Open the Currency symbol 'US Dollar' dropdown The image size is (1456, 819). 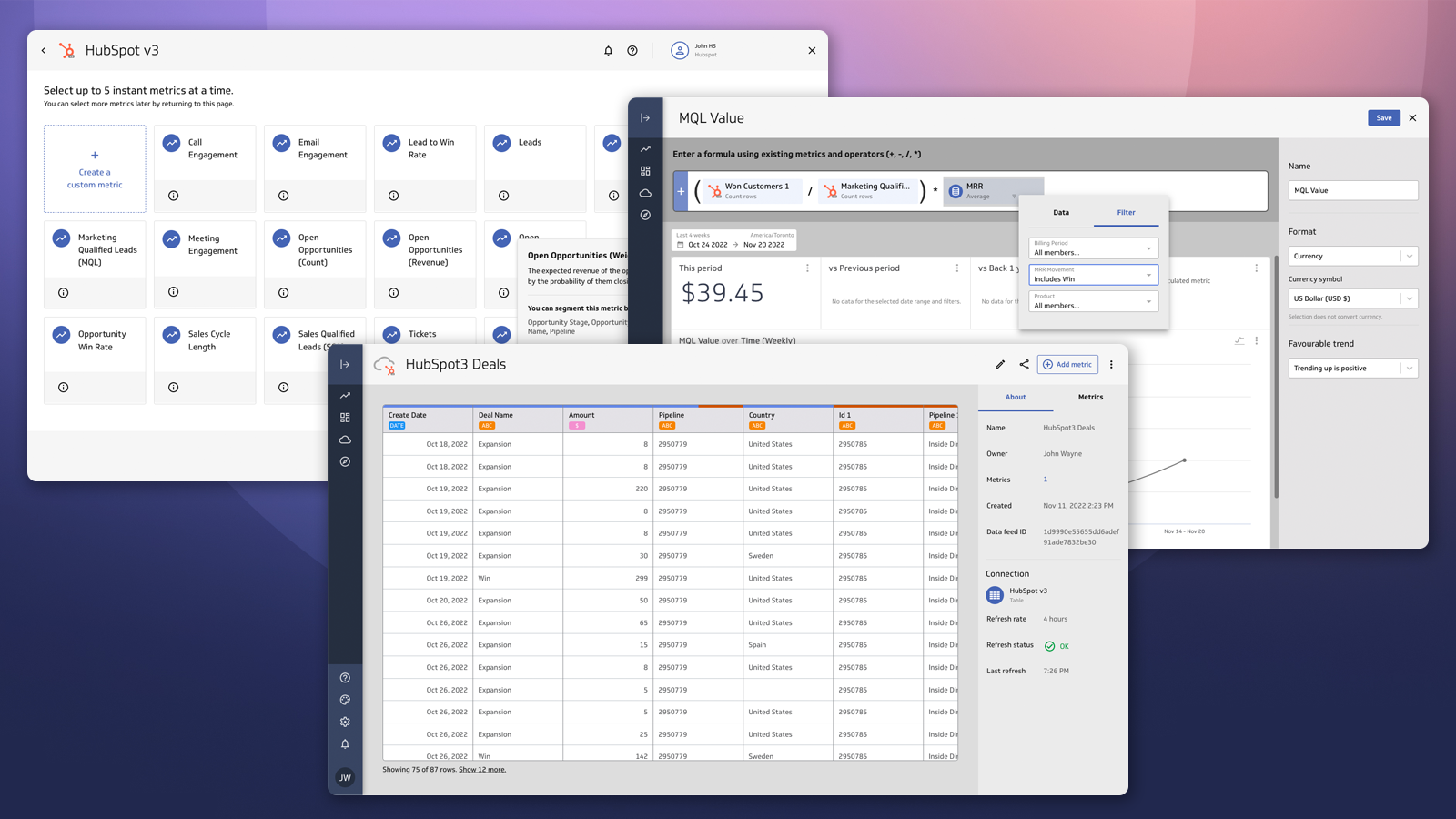(1352, 298)
